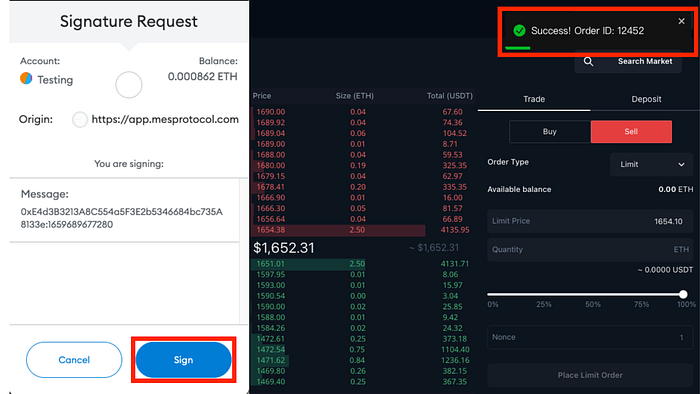
Task: Select ask price 1689.04 row
Action: [362, 133]
